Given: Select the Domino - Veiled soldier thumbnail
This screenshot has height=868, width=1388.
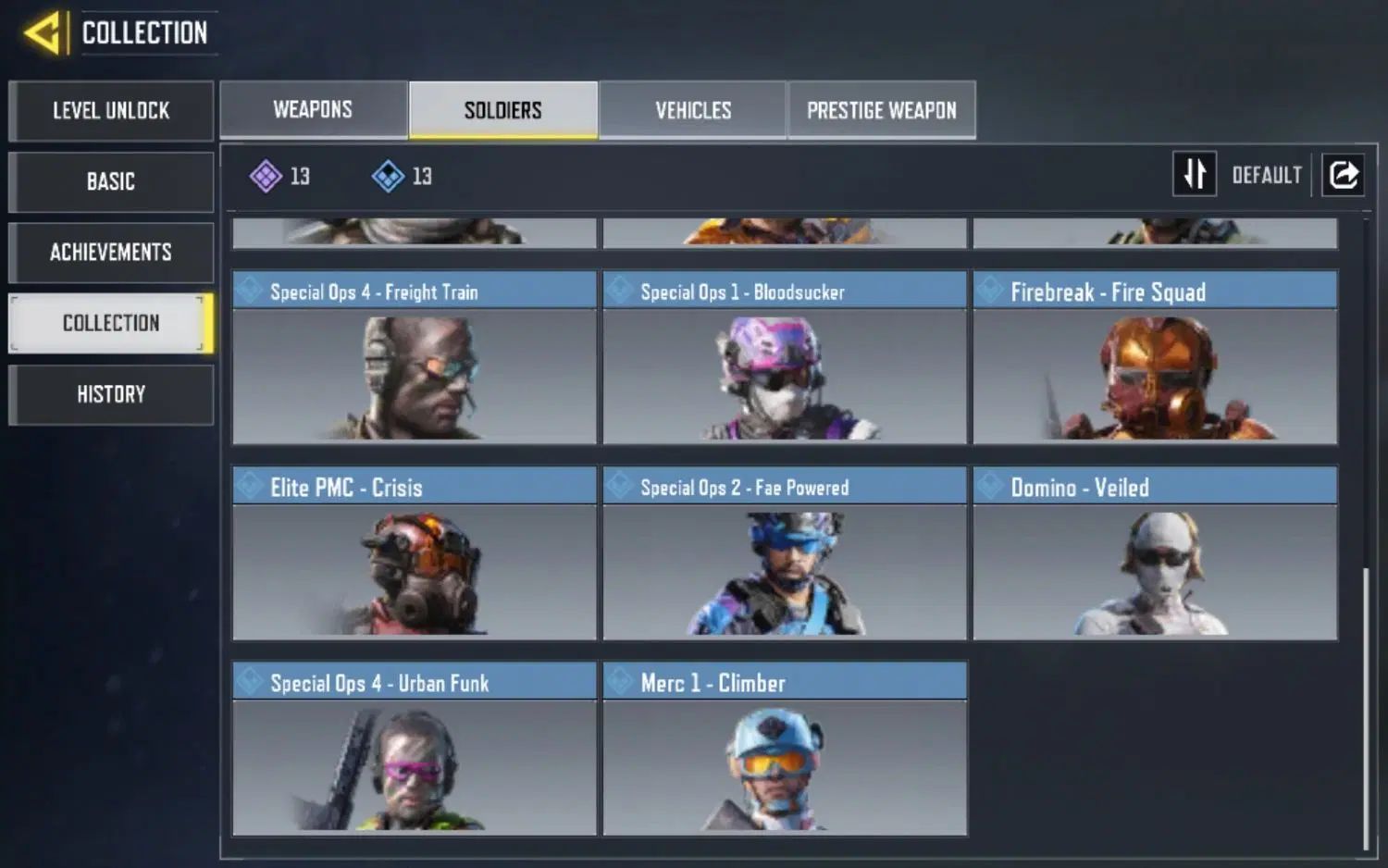Looking at the screenshot, I should pos(1155,572).
